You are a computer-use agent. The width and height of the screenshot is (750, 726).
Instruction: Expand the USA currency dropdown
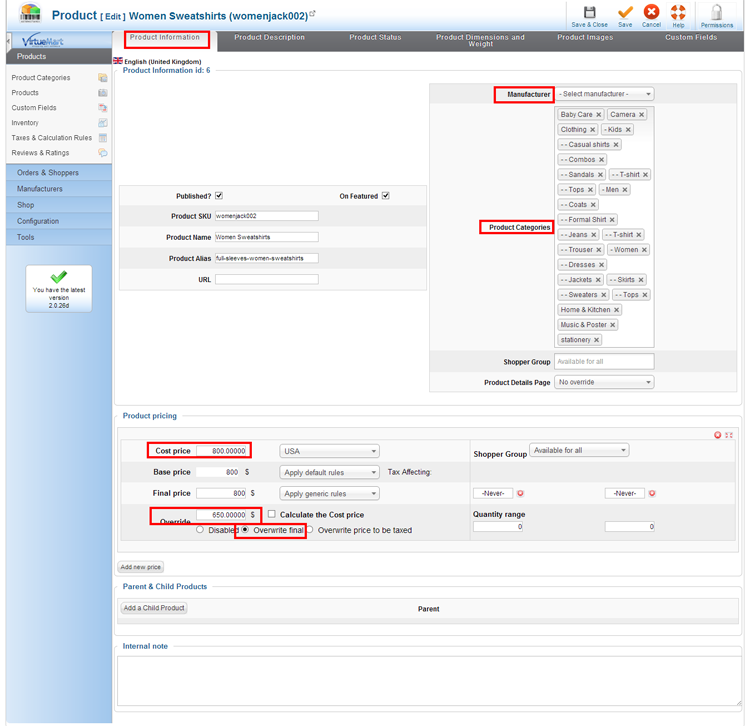tap(329, 451)
